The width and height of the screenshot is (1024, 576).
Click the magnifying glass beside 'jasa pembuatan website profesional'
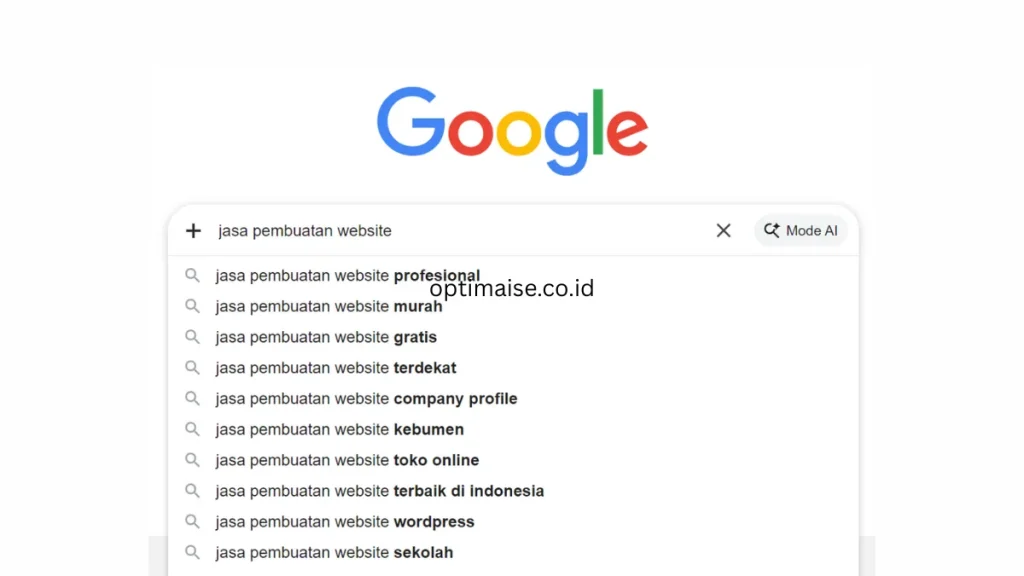[193, 275]
